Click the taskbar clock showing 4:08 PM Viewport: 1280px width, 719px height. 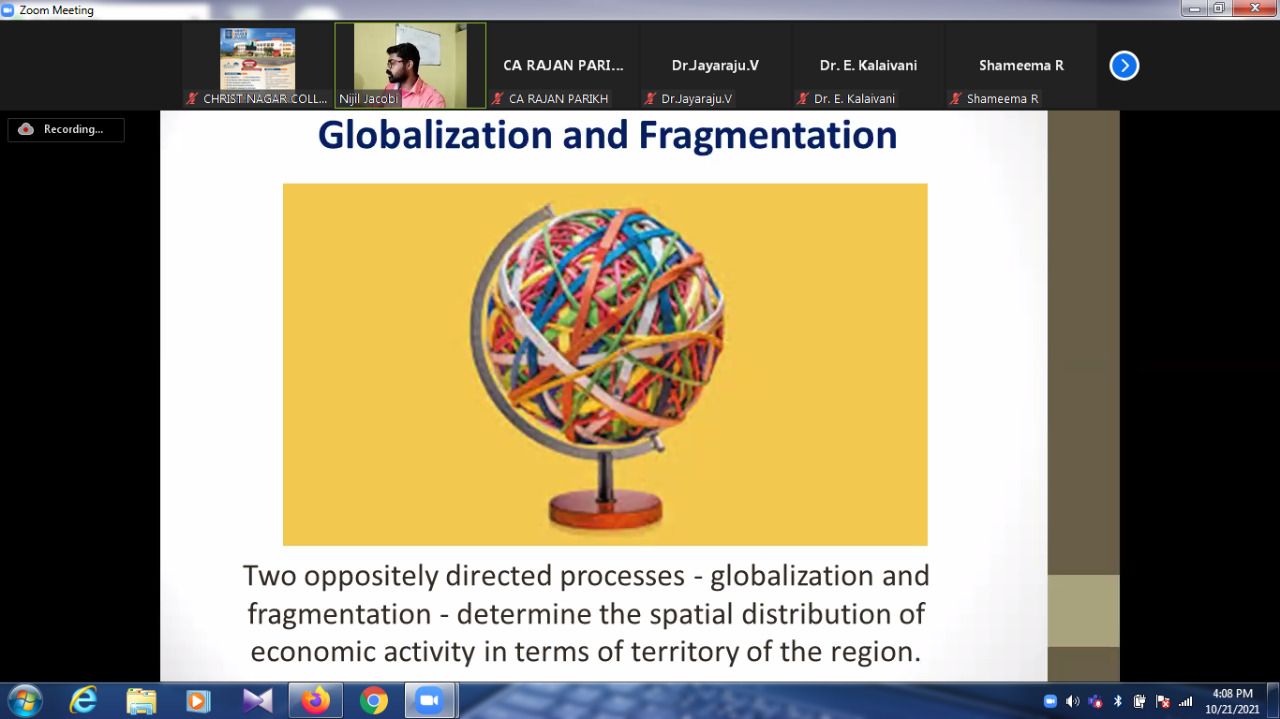pos(1231,701)
